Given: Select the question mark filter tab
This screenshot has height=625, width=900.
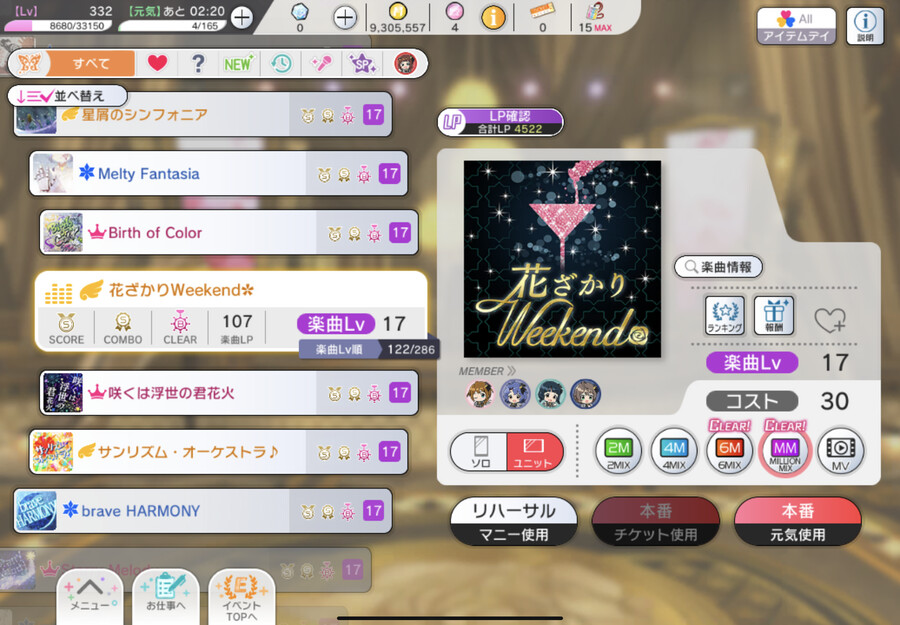Looking at the screenshot, I should tap(198, 63).
